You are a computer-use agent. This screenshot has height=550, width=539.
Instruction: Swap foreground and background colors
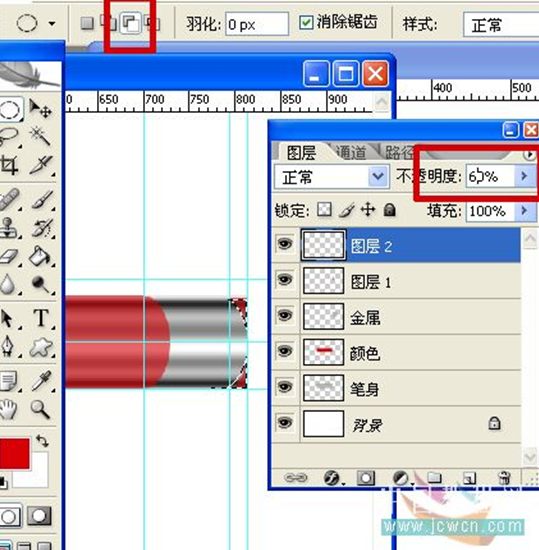click(x=42, y=441)
